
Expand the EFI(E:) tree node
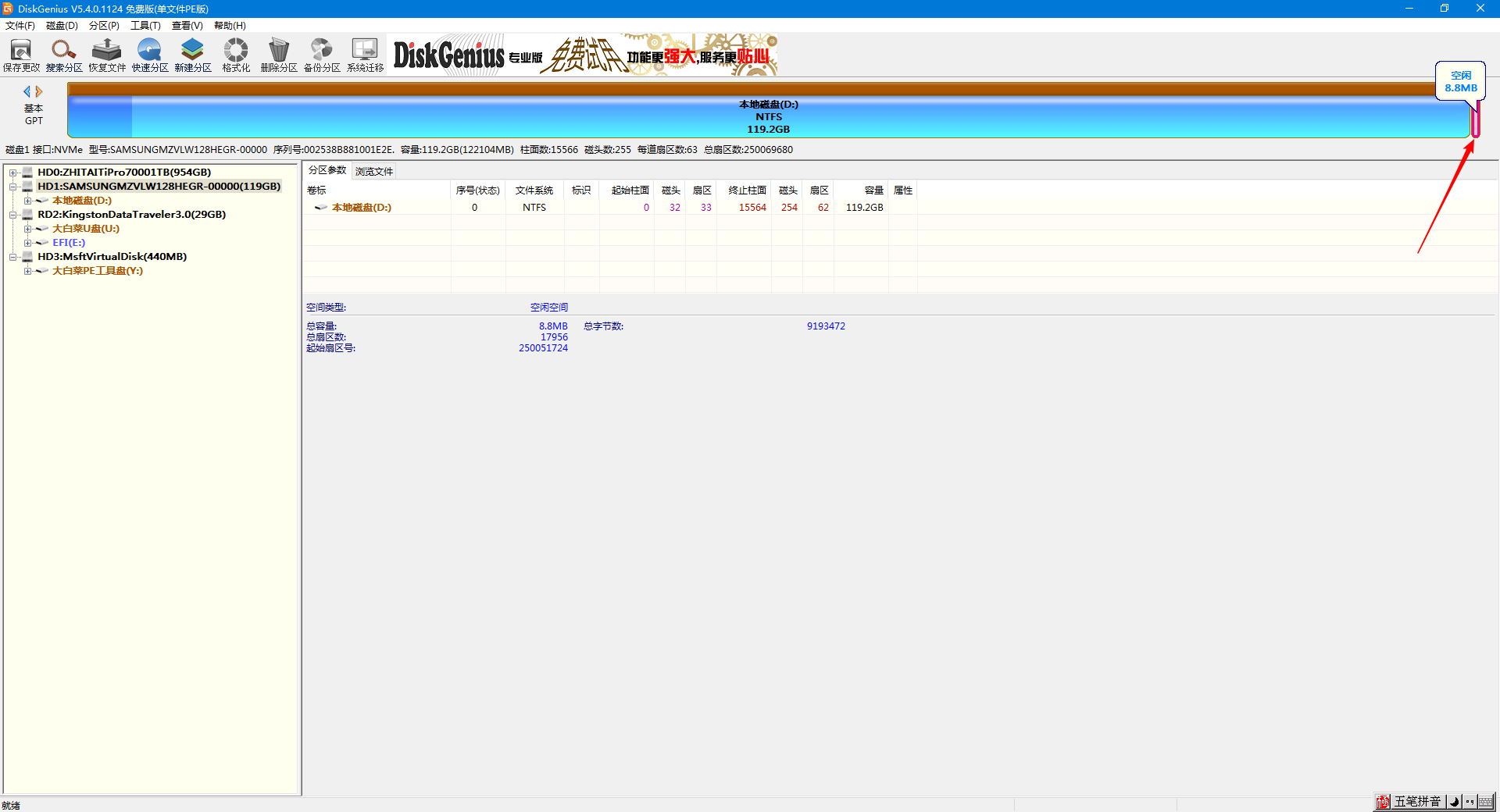pos(27,243)
